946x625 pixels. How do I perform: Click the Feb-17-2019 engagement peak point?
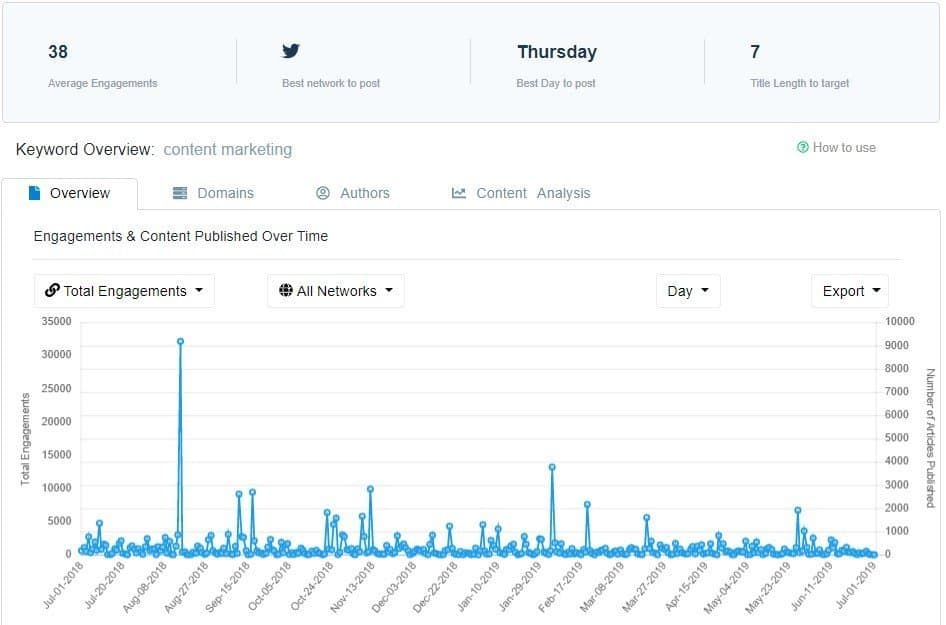[x=553, y=464]
